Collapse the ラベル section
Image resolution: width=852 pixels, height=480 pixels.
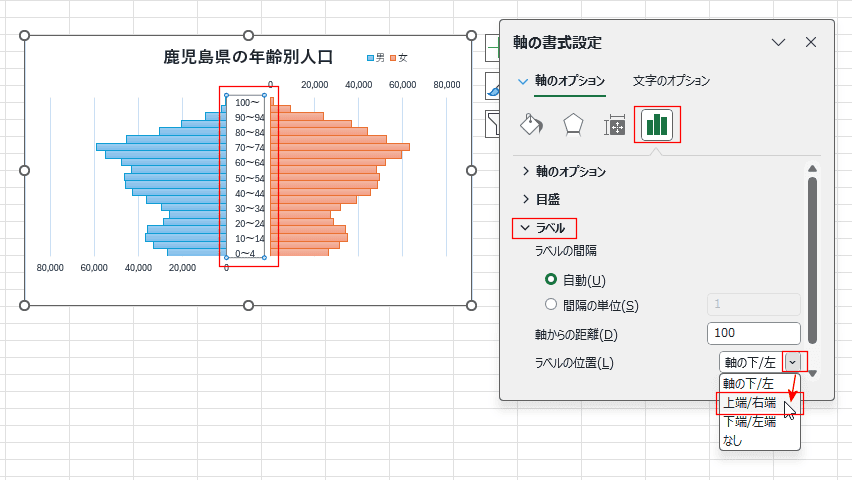pos(543,228)
